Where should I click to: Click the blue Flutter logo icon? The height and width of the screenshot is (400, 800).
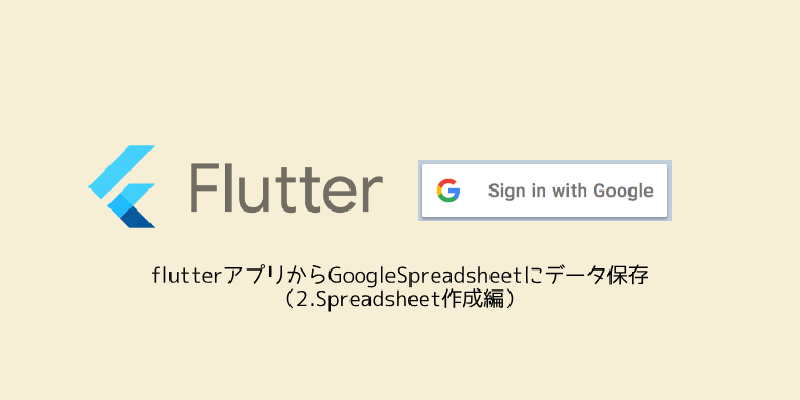123,187
